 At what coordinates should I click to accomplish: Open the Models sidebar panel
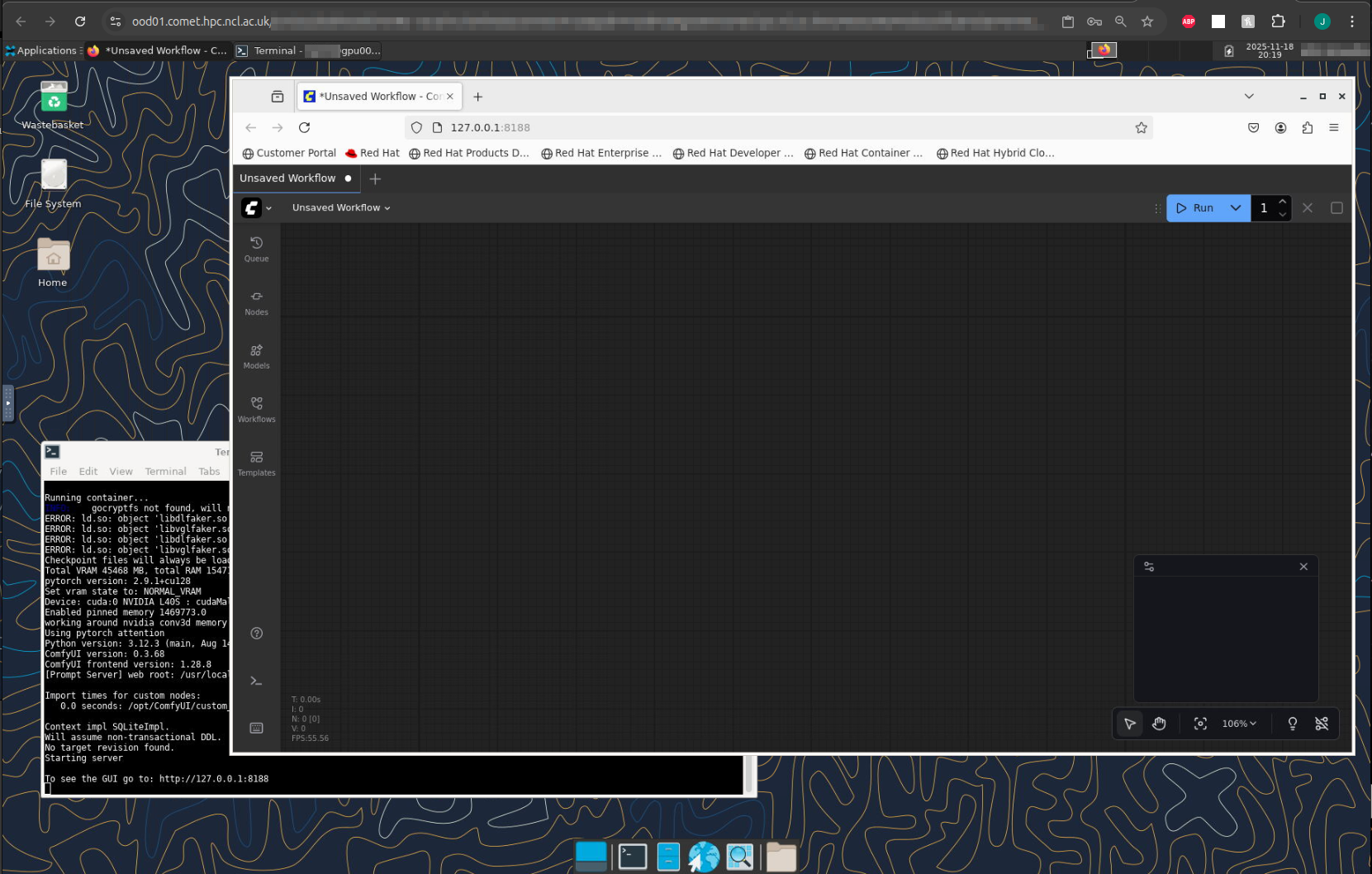point(256,355)
